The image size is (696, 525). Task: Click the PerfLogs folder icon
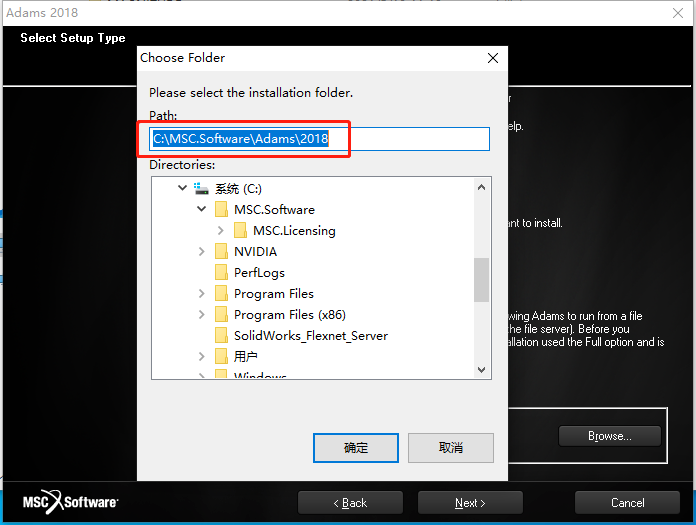pyautogui.click(x=221, y=272)
